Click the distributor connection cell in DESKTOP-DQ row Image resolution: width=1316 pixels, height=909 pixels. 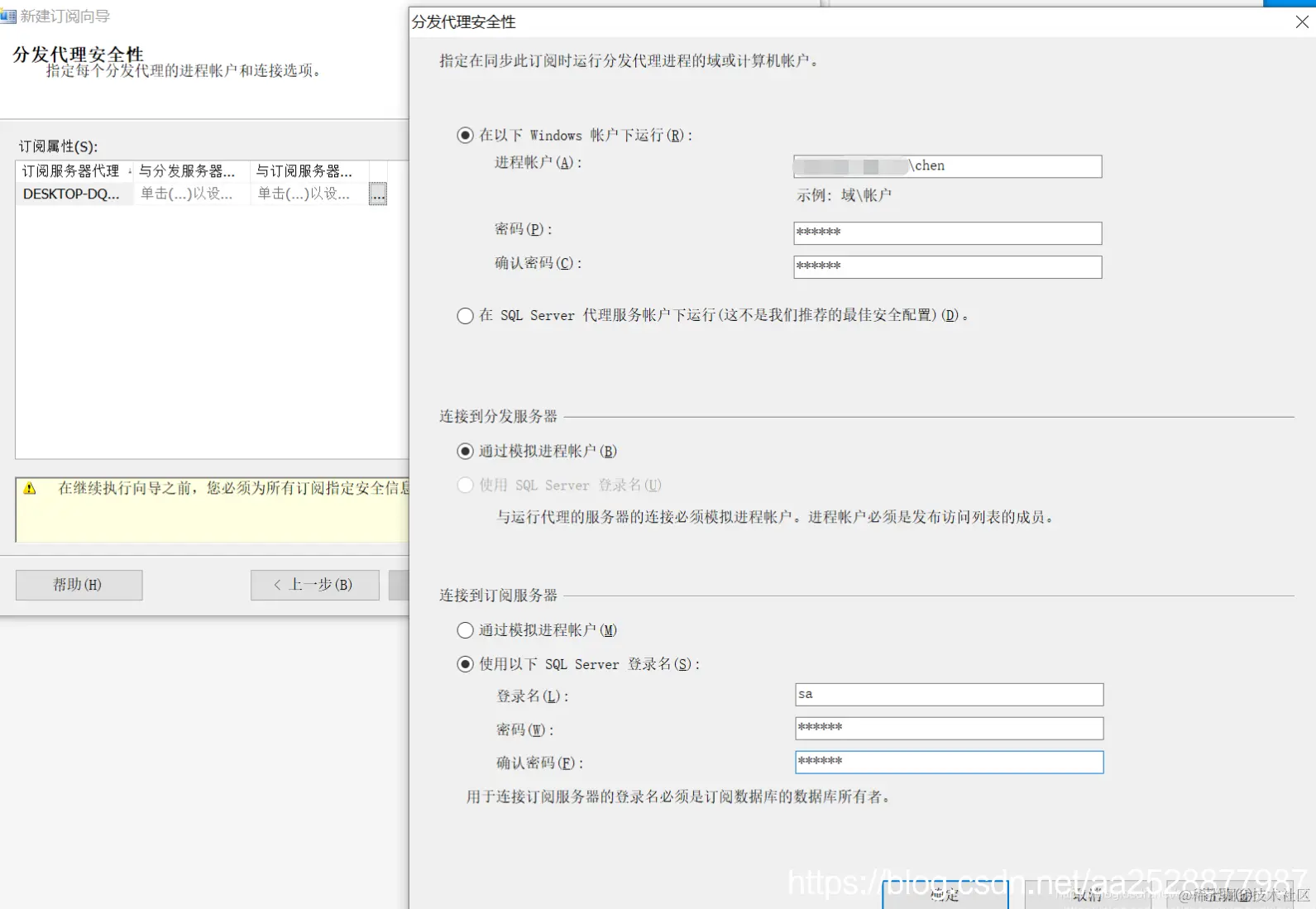point(191,194)
